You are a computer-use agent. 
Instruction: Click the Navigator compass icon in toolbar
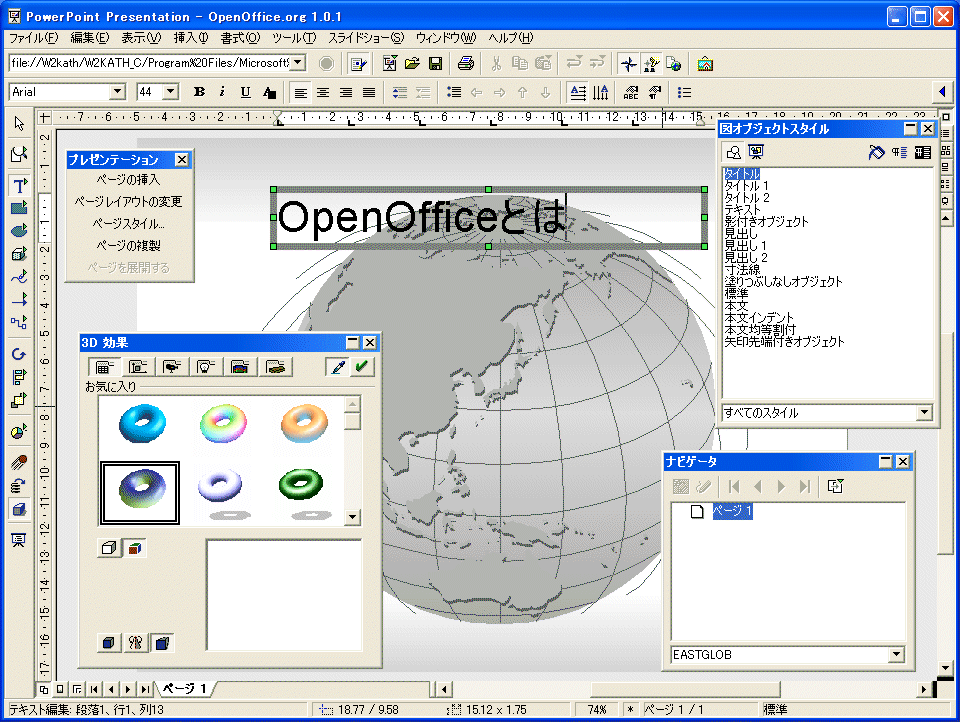point(628,64)
